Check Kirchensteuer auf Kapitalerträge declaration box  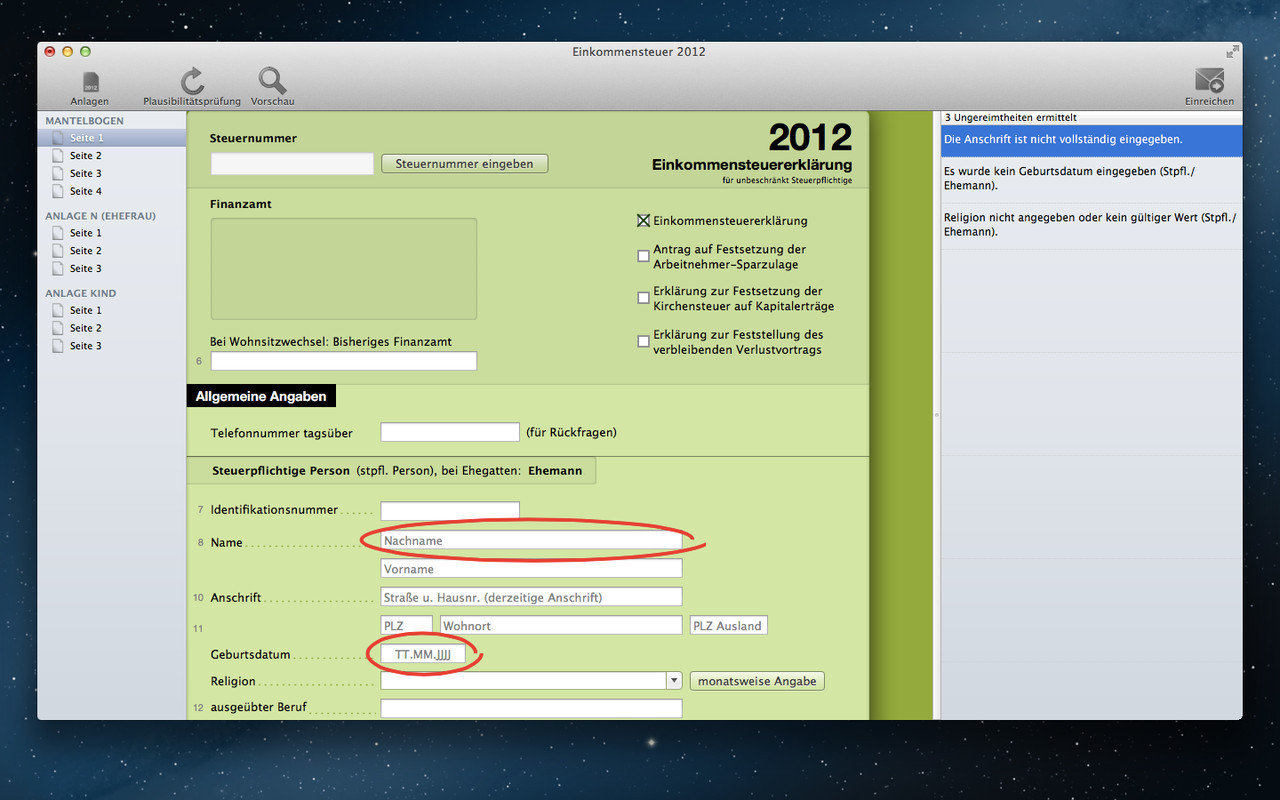point(644,298)
